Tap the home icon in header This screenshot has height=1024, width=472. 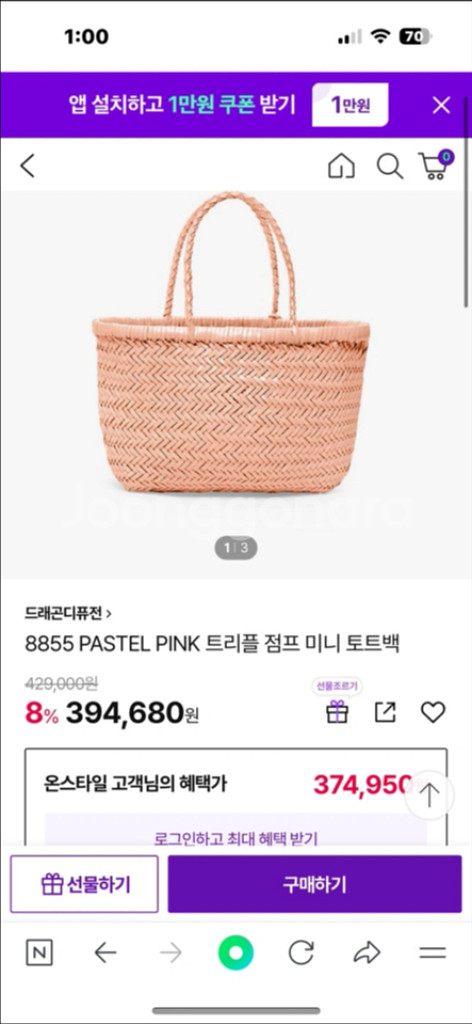click(x=341, y=166)
